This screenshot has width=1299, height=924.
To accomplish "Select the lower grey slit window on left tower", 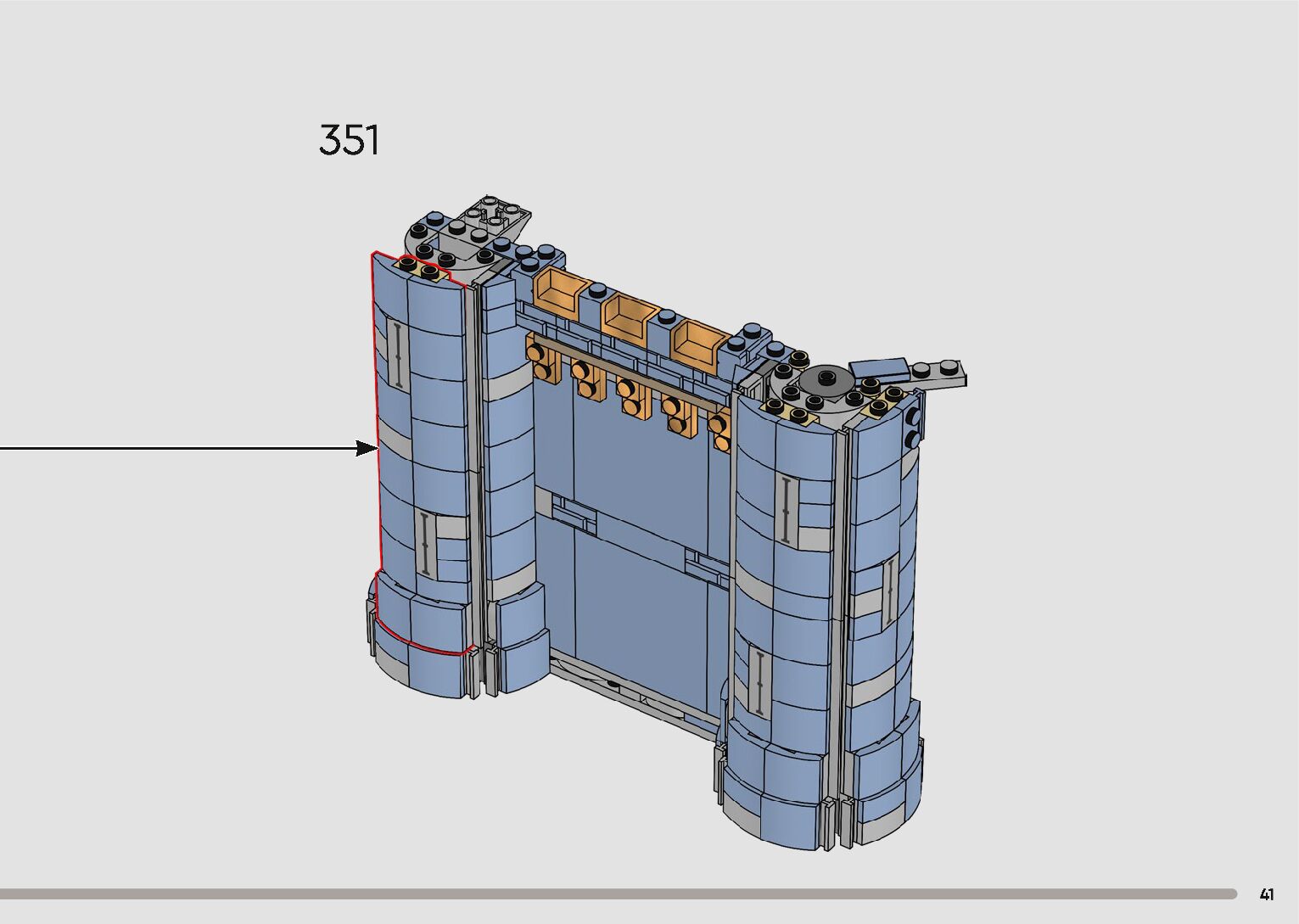I will tap(425, 544).
